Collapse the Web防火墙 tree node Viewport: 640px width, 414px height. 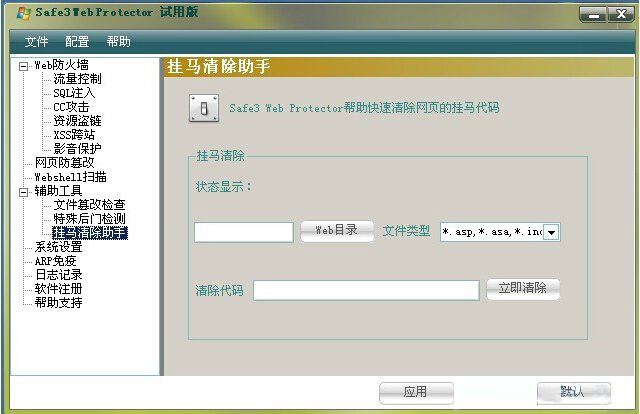(24, 66)
